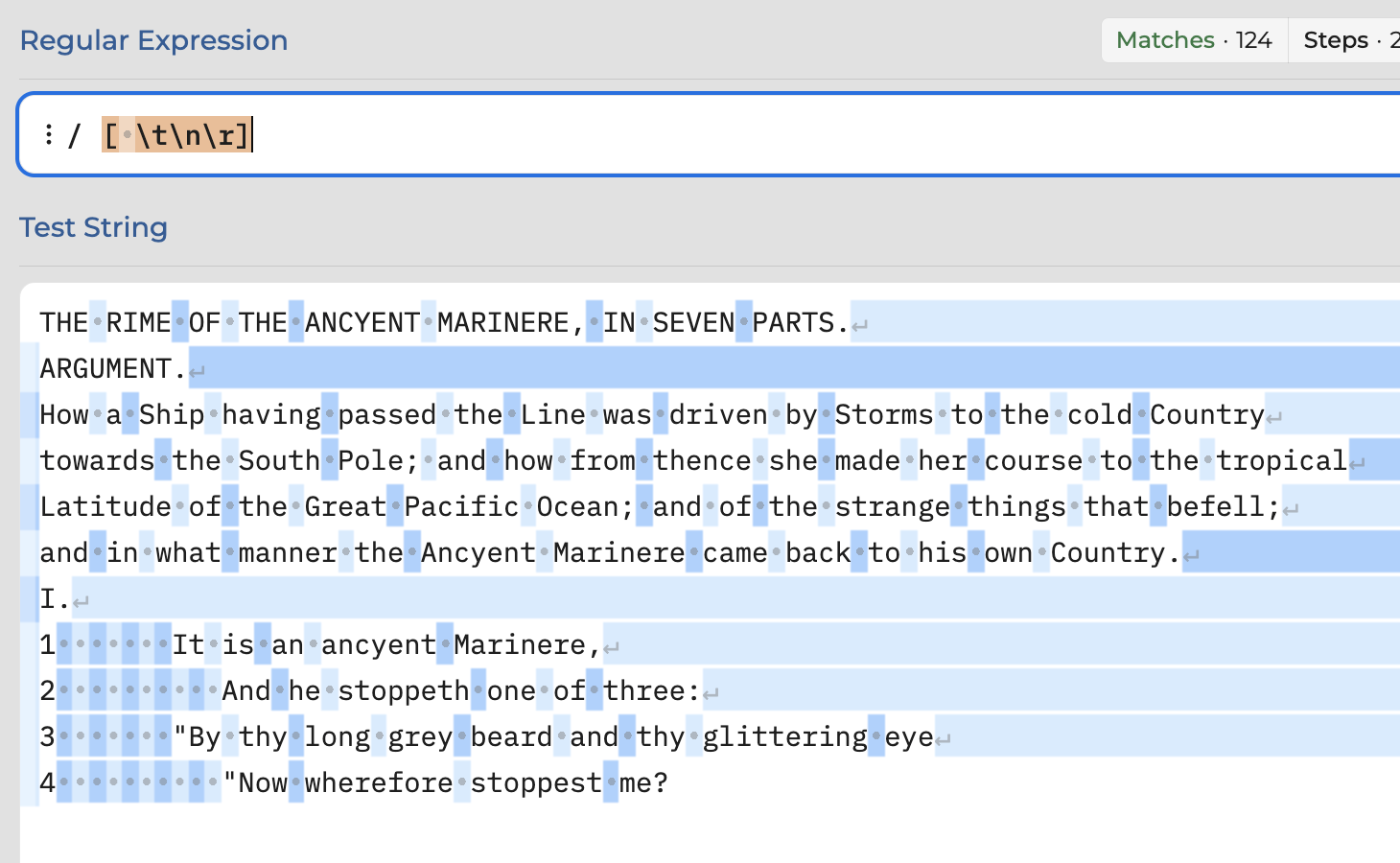1400x863 pixels.
Task: Click the word course in the test string
Action: [1034, 460]
